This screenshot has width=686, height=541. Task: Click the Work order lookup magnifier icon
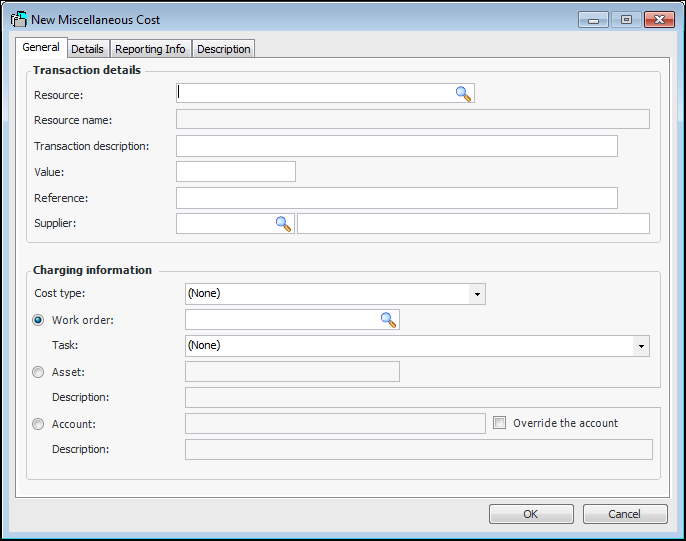388,320
